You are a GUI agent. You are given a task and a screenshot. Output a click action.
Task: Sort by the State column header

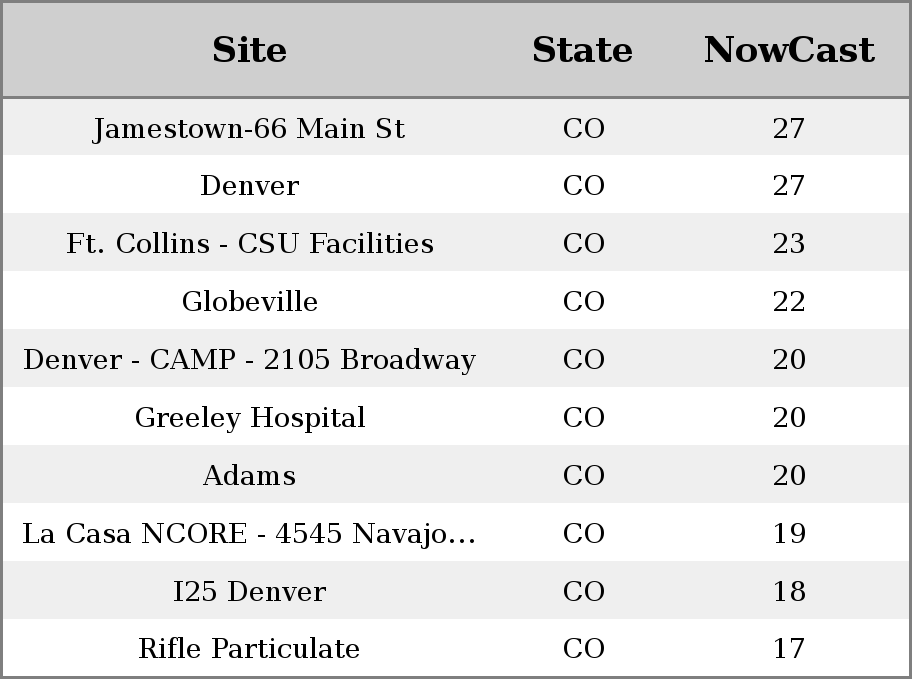pyautogui.click(x=583, y=50)
